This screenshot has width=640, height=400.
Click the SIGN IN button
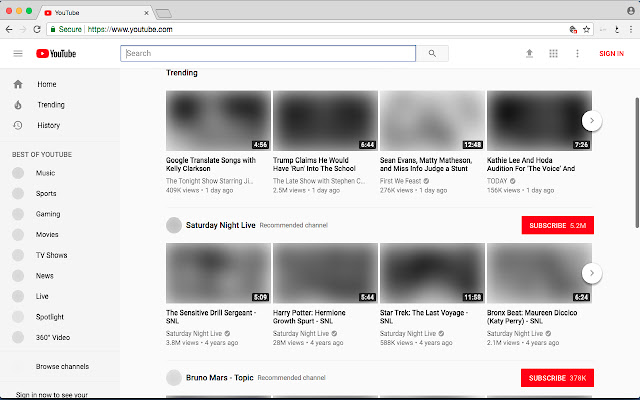[611, 53]
